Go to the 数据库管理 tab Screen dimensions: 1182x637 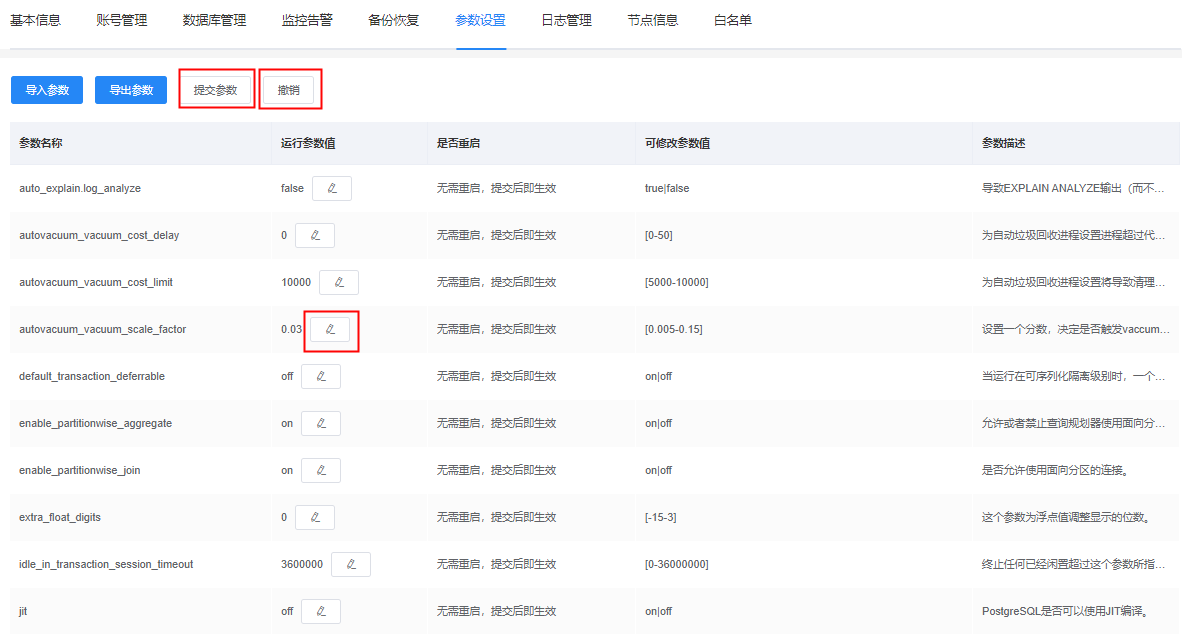click(214, 20)
